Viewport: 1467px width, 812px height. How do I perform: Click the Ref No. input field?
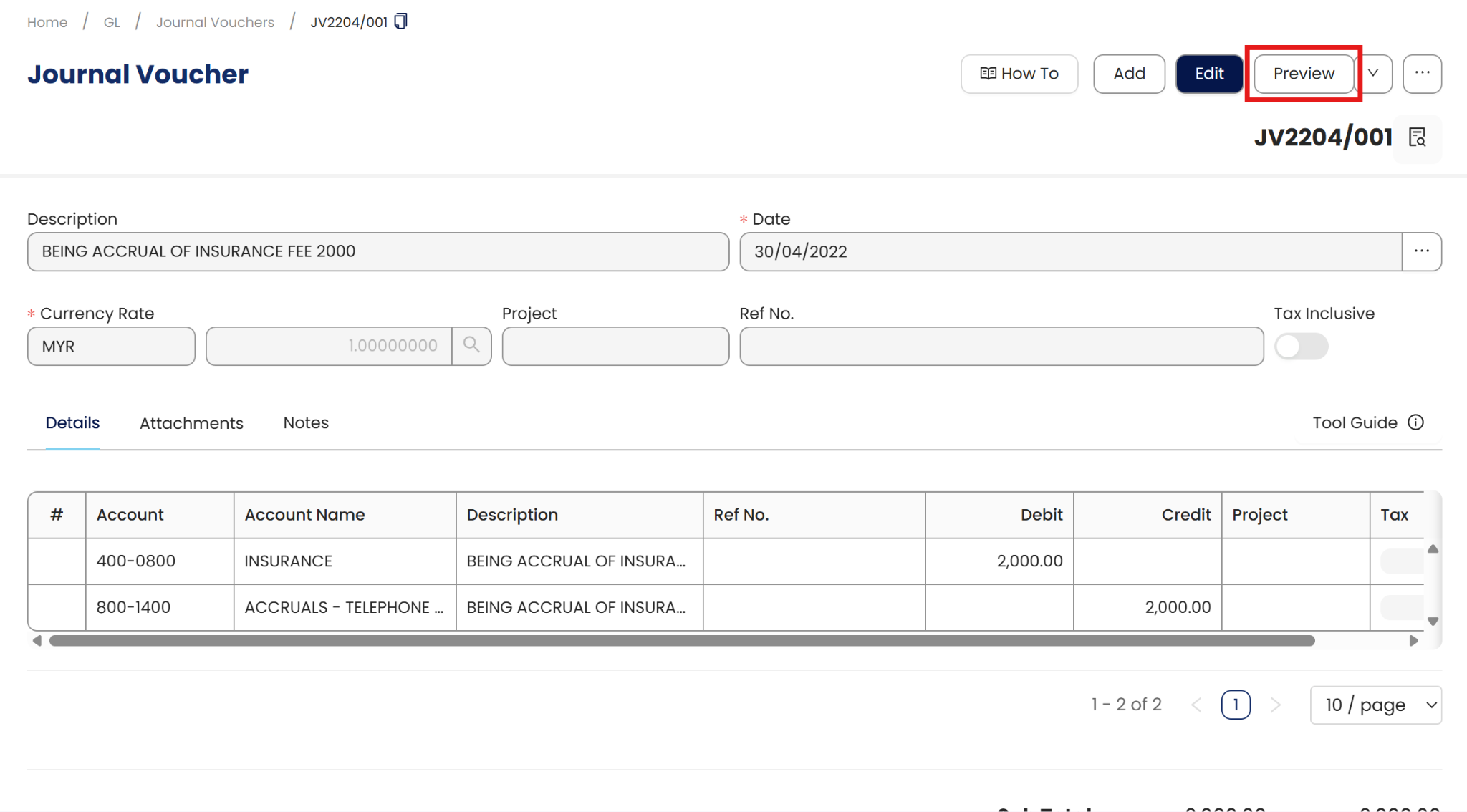point(1001,347)
